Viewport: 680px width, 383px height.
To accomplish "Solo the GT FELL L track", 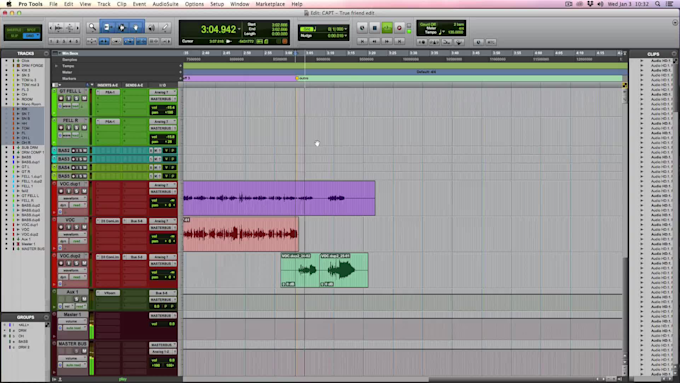I will coord(77,98).
